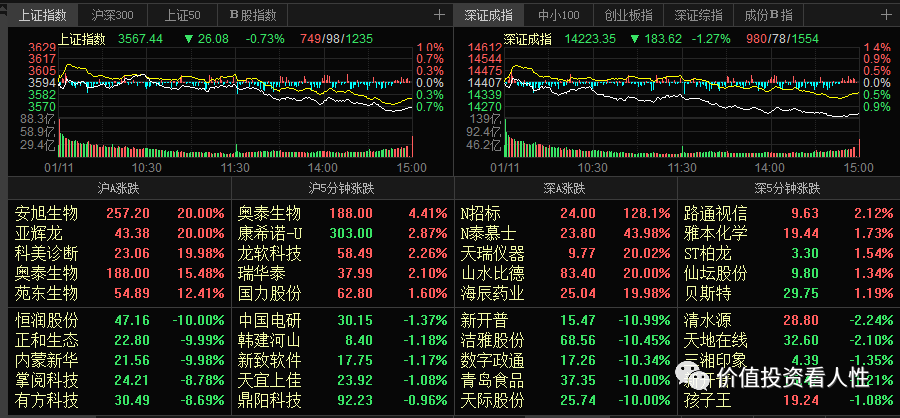Select the 成份B指 tab
900x418 pixels.
point(769,15)
